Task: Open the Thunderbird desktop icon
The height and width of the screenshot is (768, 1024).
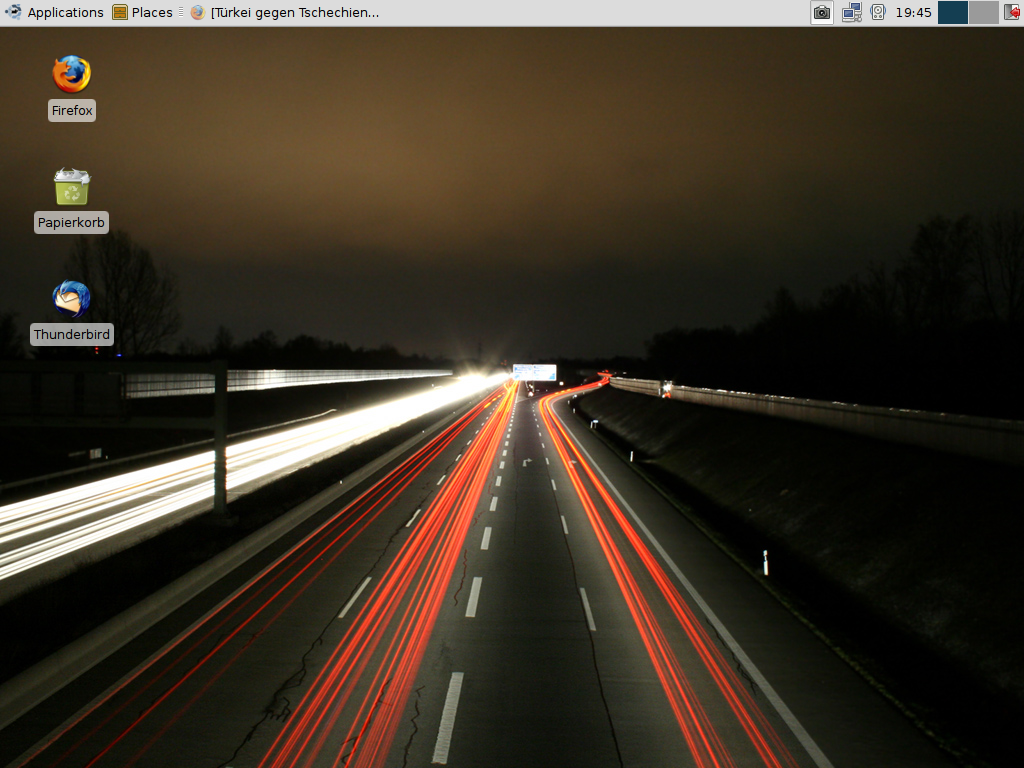Action: (71, 299)
